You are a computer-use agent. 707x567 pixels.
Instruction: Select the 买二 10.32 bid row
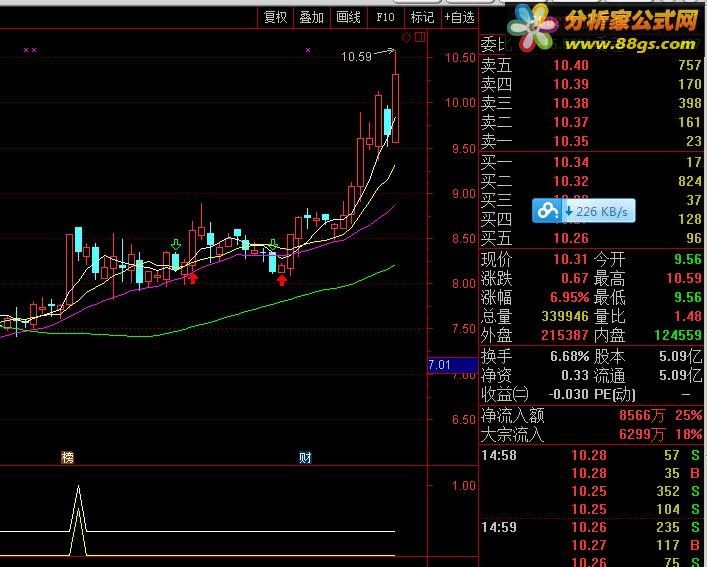click(591, 181)
